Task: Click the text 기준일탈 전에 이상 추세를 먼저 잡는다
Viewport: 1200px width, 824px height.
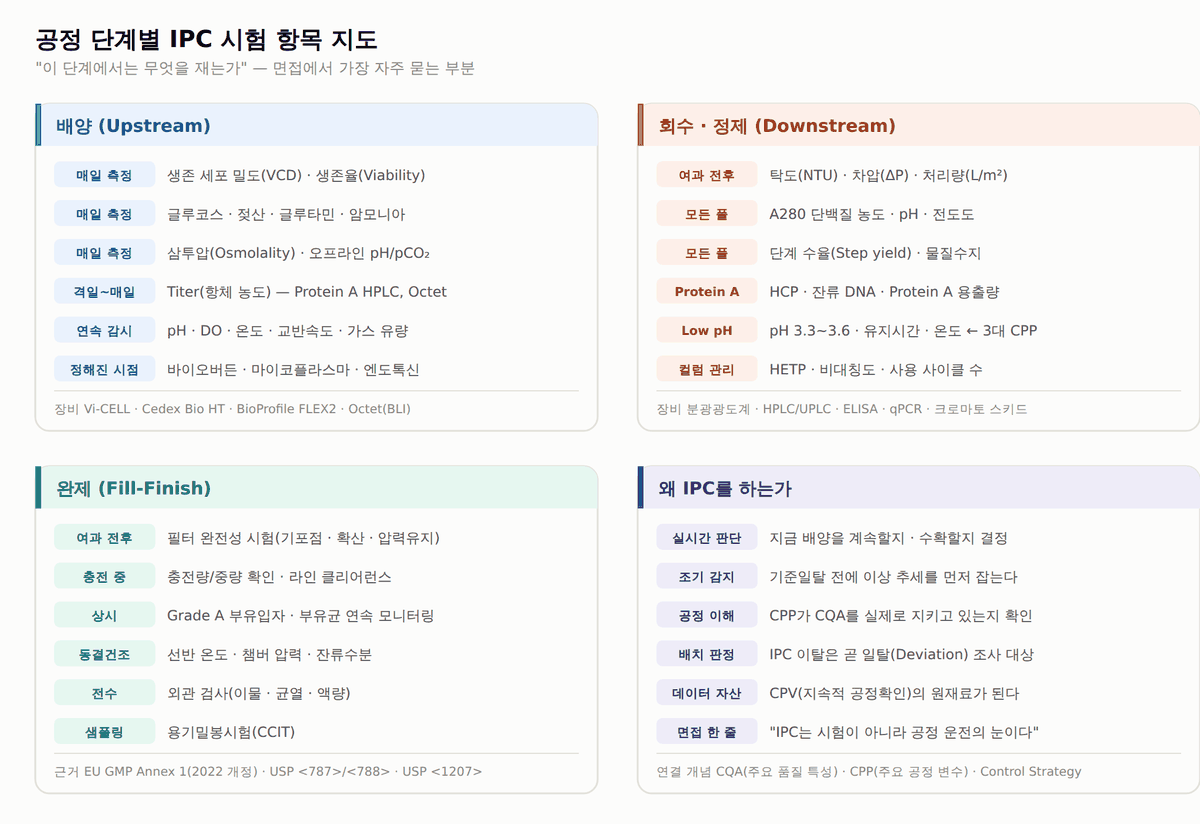Action: (894, 577)
